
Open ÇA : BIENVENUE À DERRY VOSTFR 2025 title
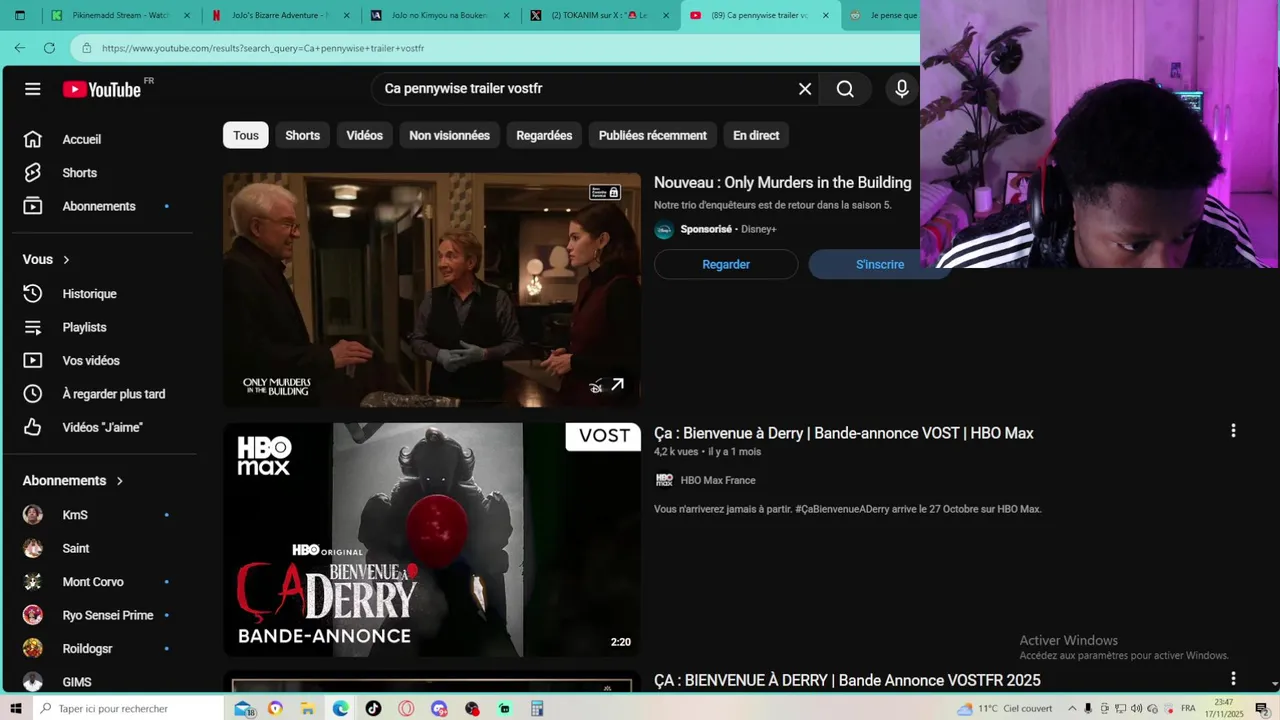(x=847, y=680)
